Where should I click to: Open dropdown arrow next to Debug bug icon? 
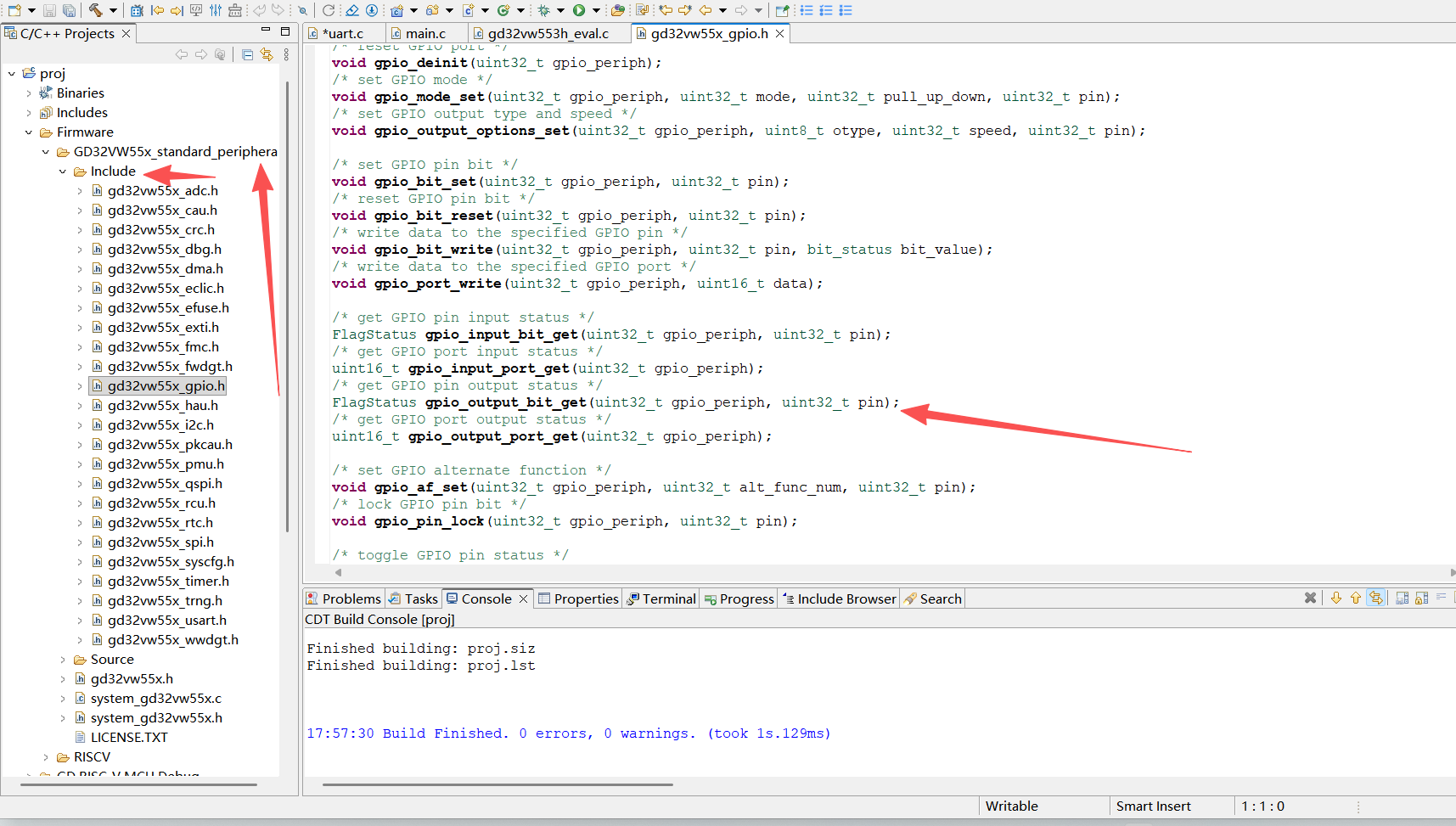(x=560, y=10)
